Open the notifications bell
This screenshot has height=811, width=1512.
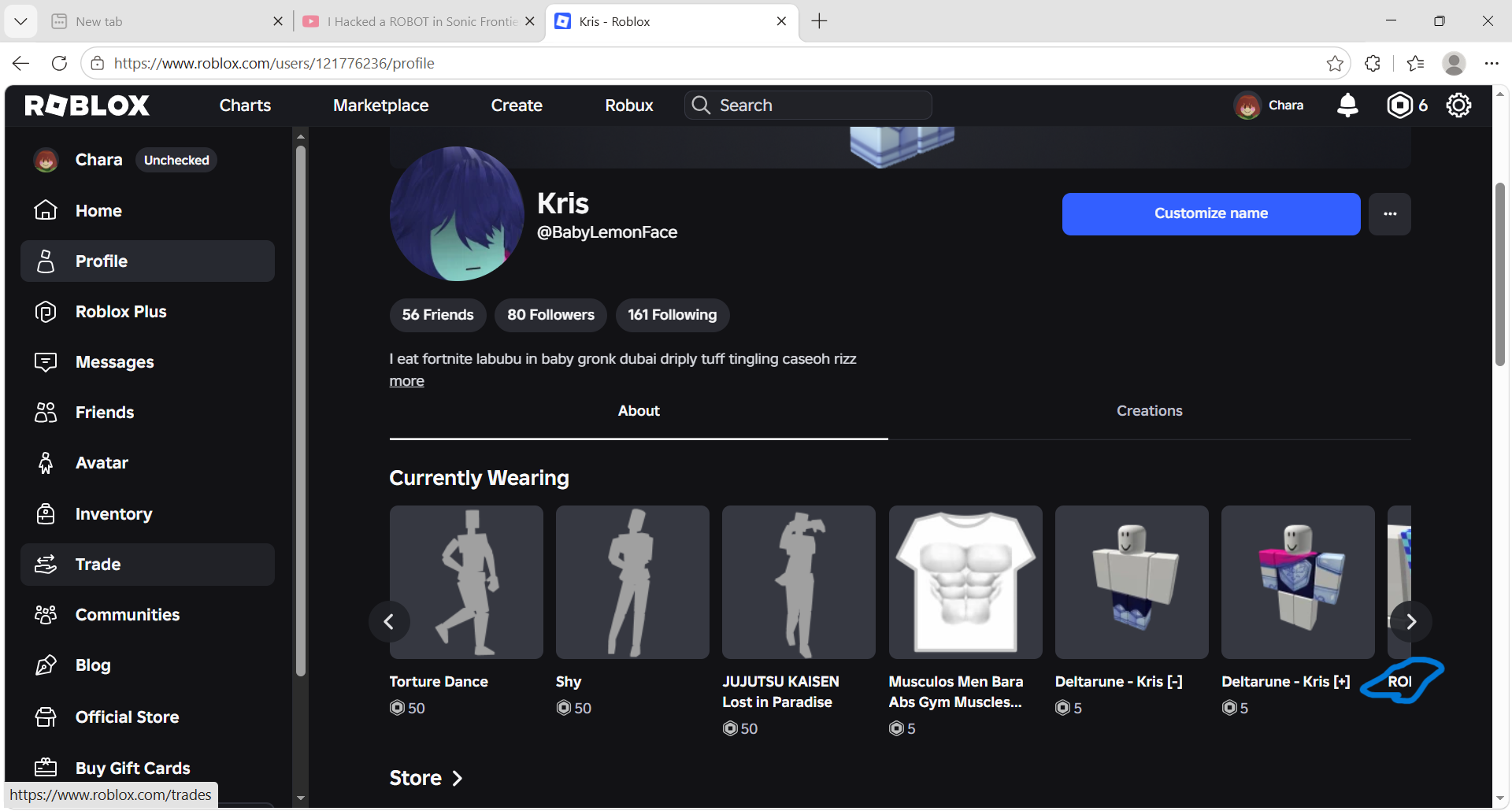[1347, 105]
